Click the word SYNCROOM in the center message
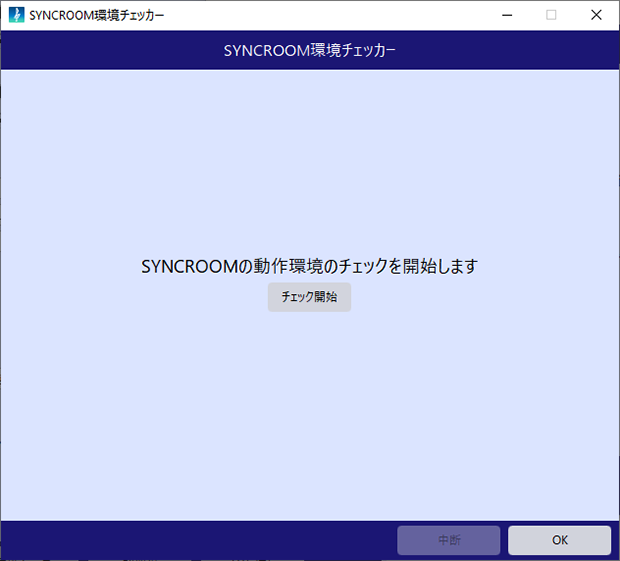 tap(189, 266)
